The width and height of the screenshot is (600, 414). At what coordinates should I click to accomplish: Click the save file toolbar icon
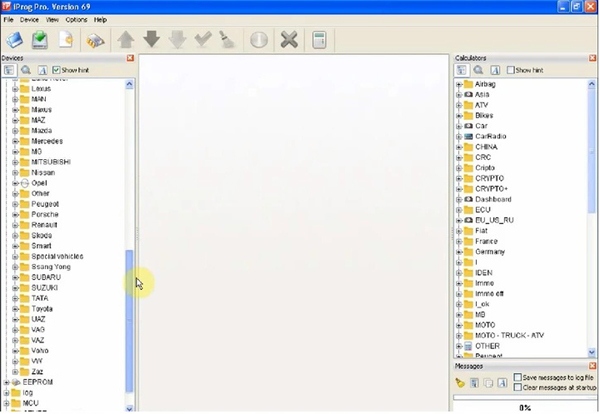pos(39,40)
